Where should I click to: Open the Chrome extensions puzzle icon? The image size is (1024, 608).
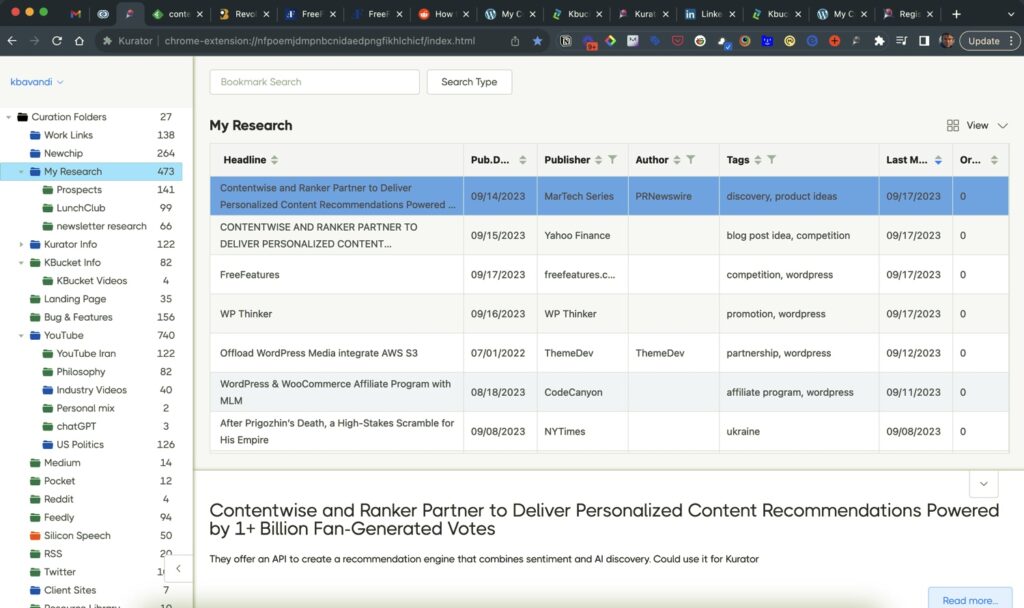[879, 41]
